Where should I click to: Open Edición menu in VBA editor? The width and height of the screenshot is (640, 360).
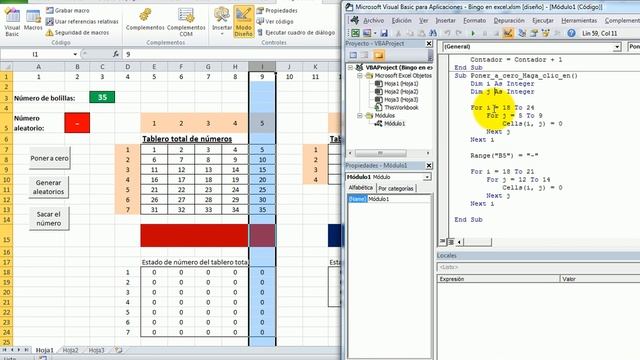point(402,20)
